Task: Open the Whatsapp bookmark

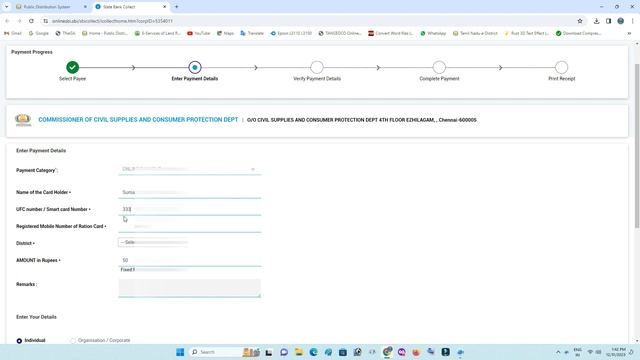Action: (x=433, y=33)
